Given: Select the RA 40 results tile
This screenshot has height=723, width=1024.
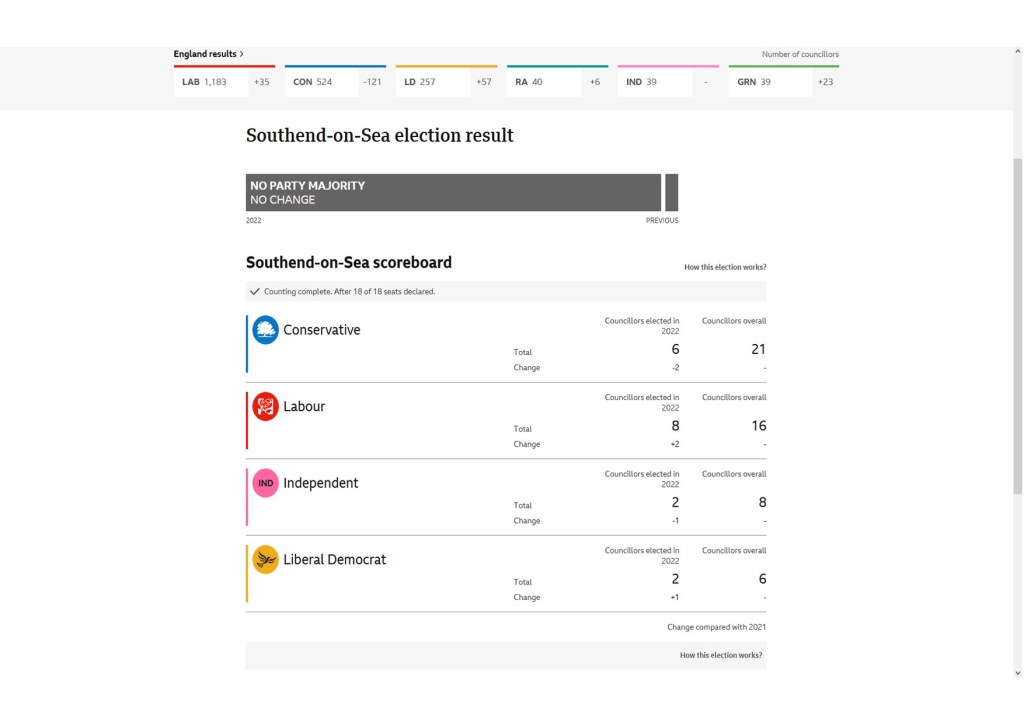Looking at the screenshot, I should (557, 82).
